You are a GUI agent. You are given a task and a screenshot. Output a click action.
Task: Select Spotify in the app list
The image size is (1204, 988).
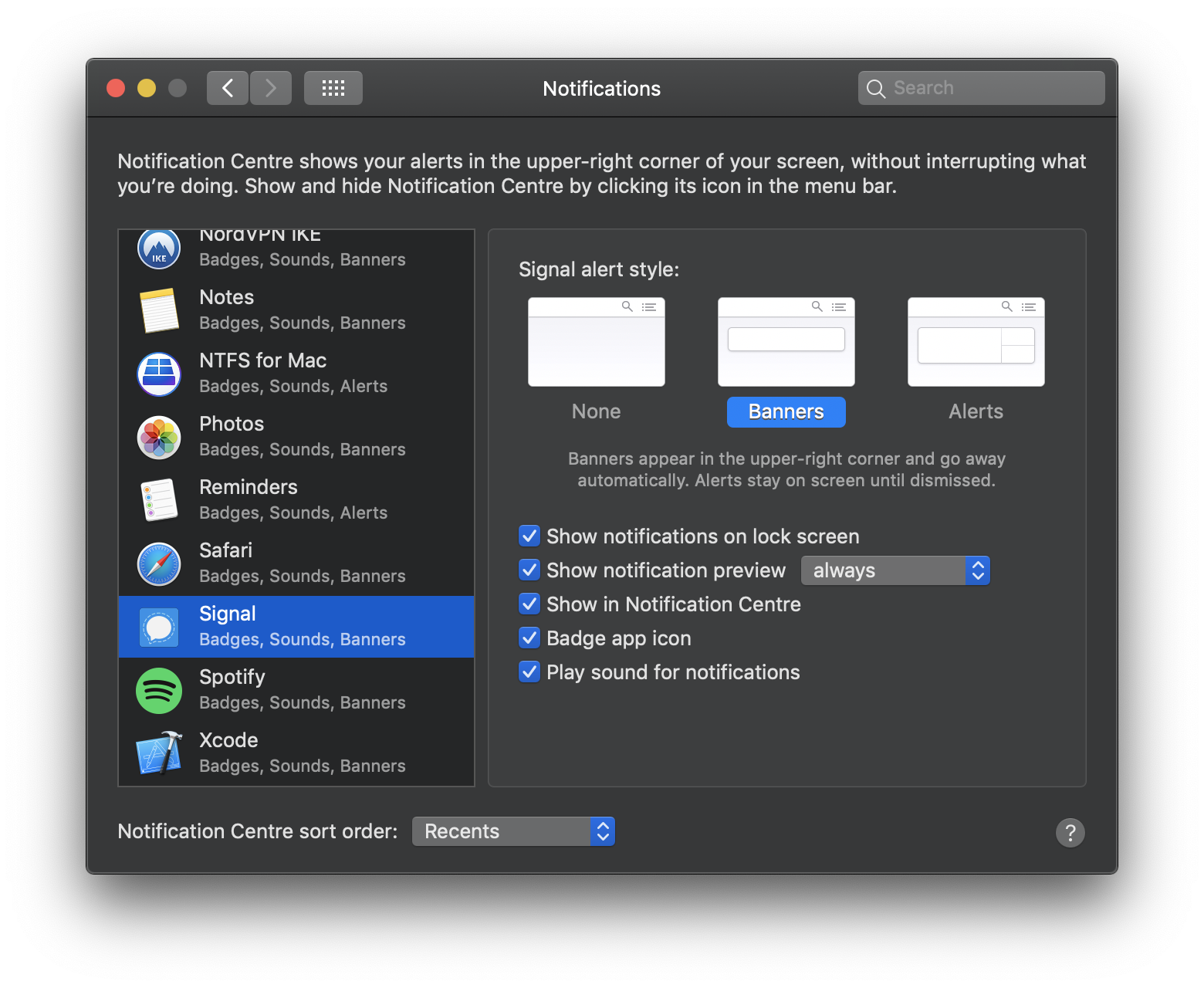pyautogui.click(x=296, y=690)
